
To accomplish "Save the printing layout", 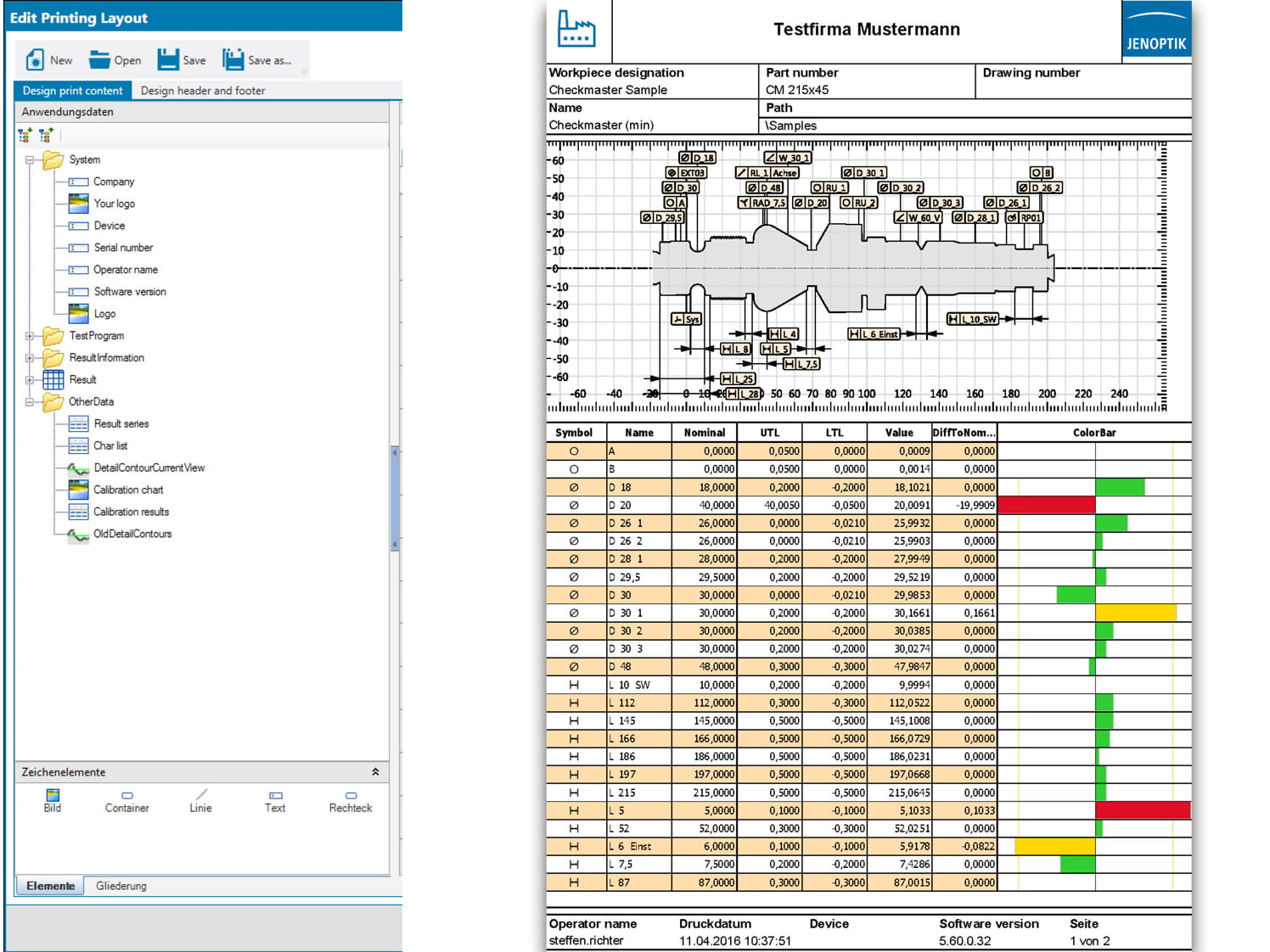I will (x=182, y=60).
